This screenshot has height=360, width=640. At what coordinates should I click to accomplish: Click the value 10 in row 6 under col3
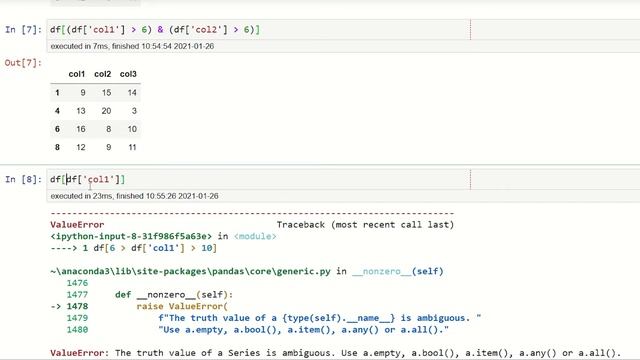click(132, 129)
